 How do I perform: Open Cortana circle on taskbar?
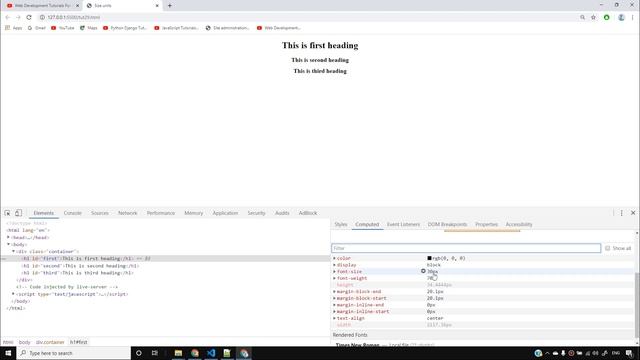pos(139,353)
